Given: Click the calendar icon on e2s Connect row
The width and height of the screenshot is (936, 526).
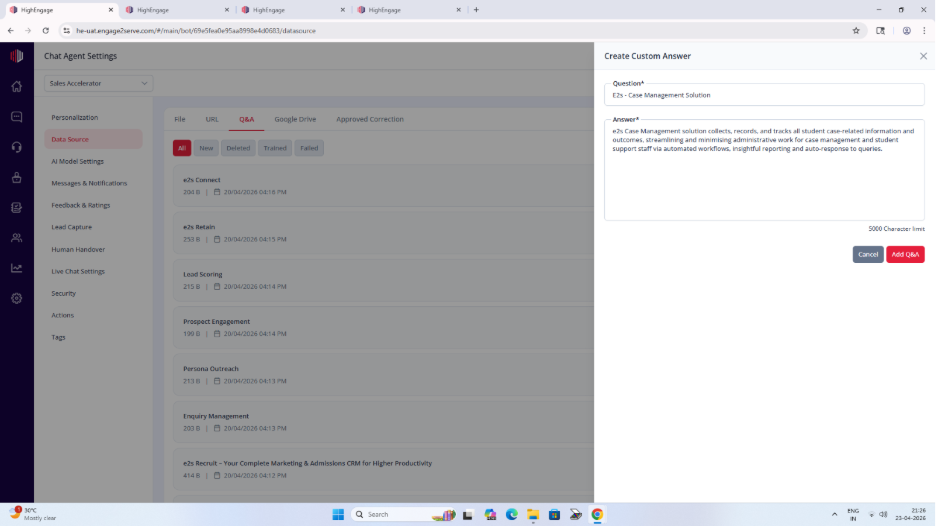Looking at the screenshot, I should point(217,192).
